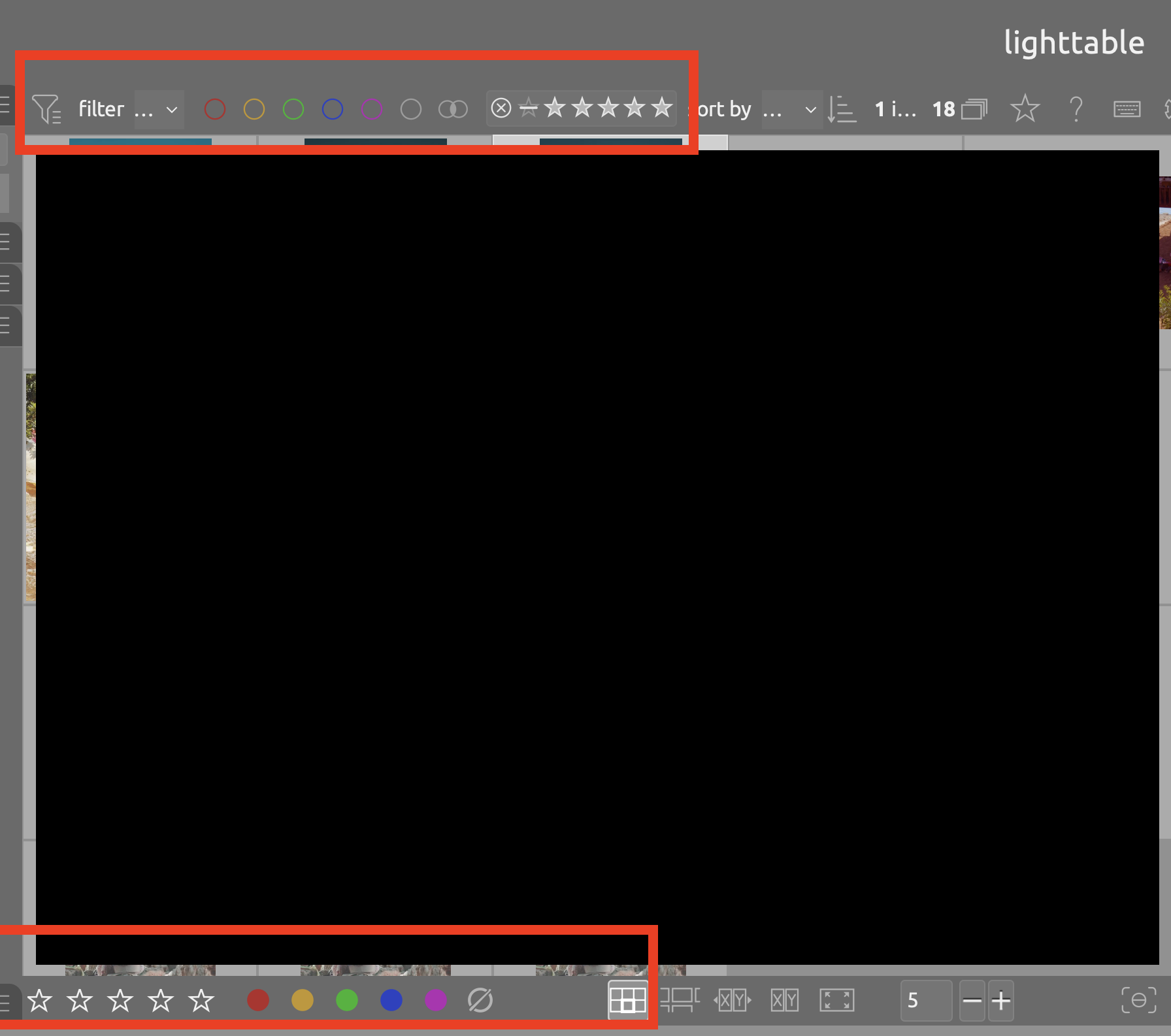The width and height of the screenshot is (1171, 1036).
Task: Apply the purple color label dot
Action: point(436,1000)
